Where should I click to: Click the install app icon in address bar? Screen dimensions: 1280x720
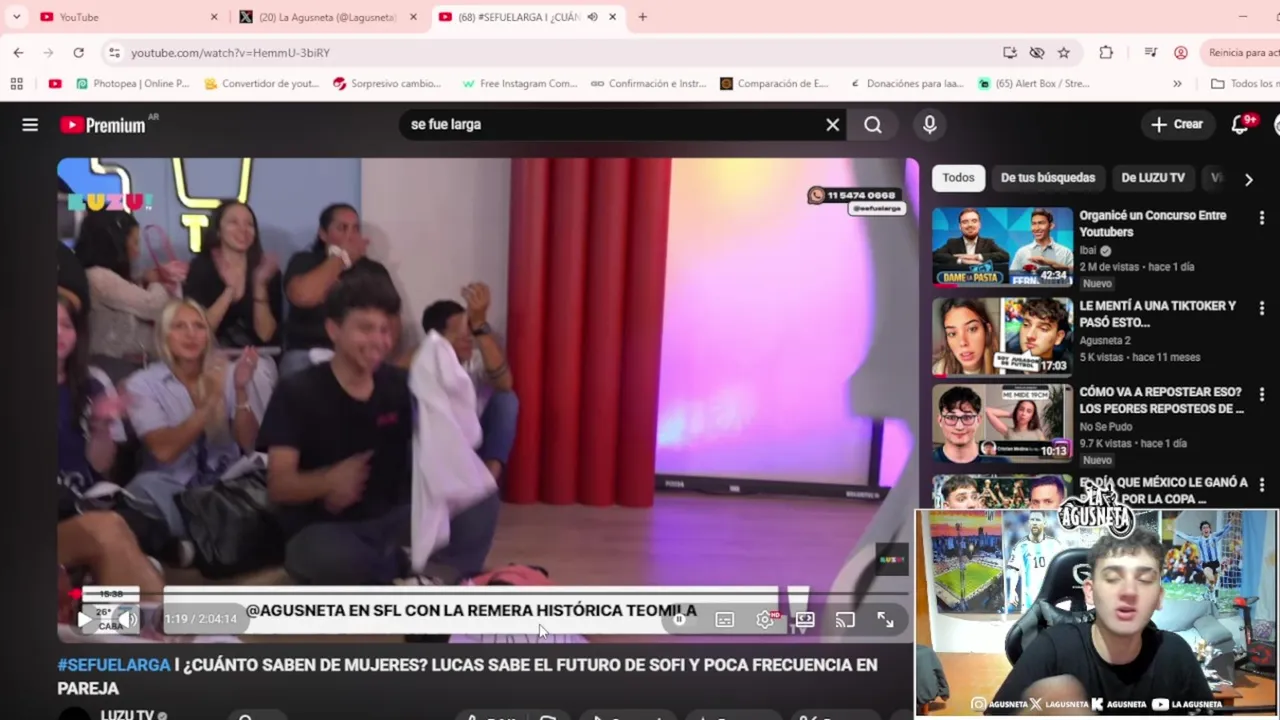pyautogui.click(x=1010, y=52)
